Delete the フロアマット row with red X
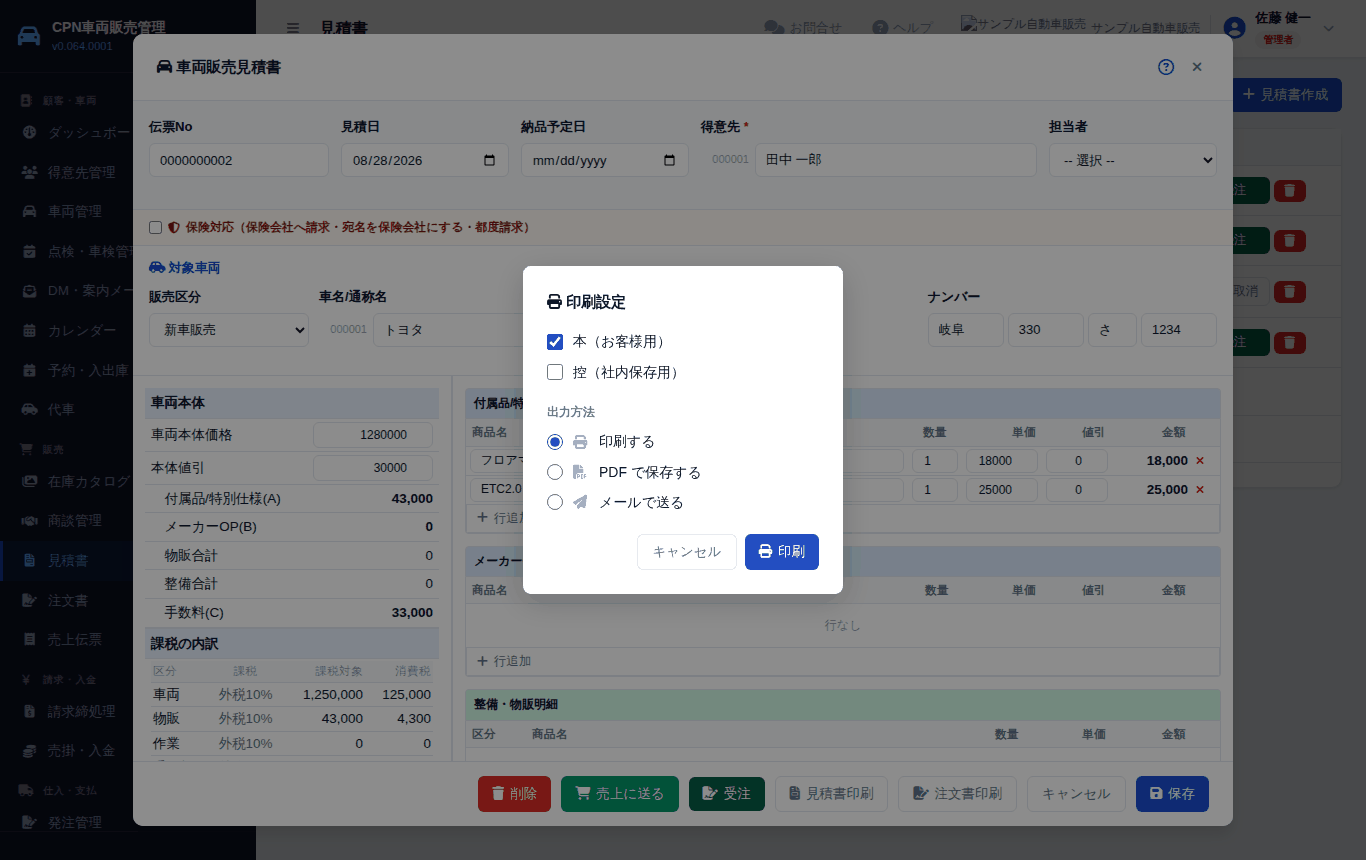 coord(1200,461)
